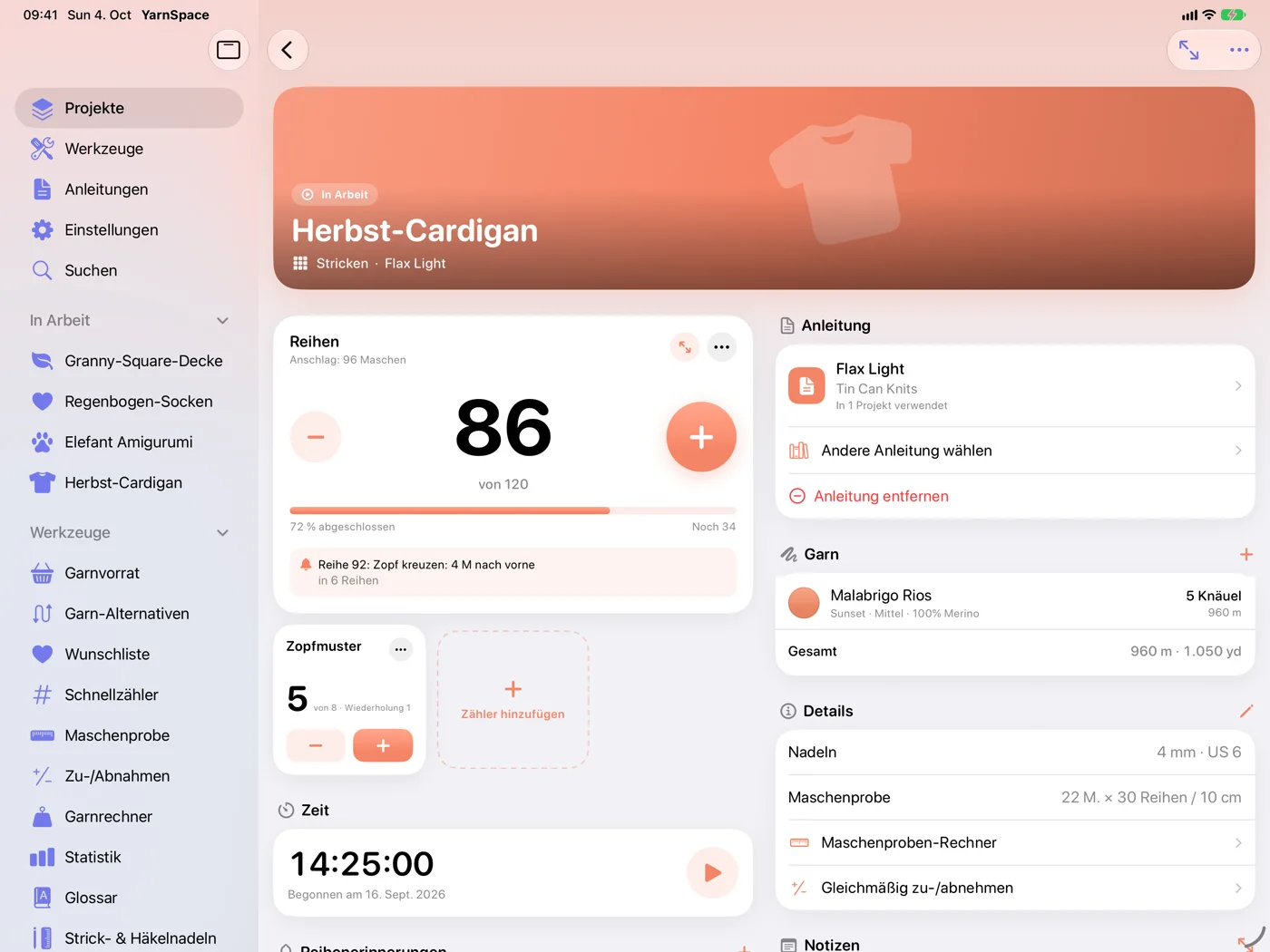Image resolution: width=1270 pixels, height=952 pixels.
Task: Open Garnvorrat tool
Action: 129,573
